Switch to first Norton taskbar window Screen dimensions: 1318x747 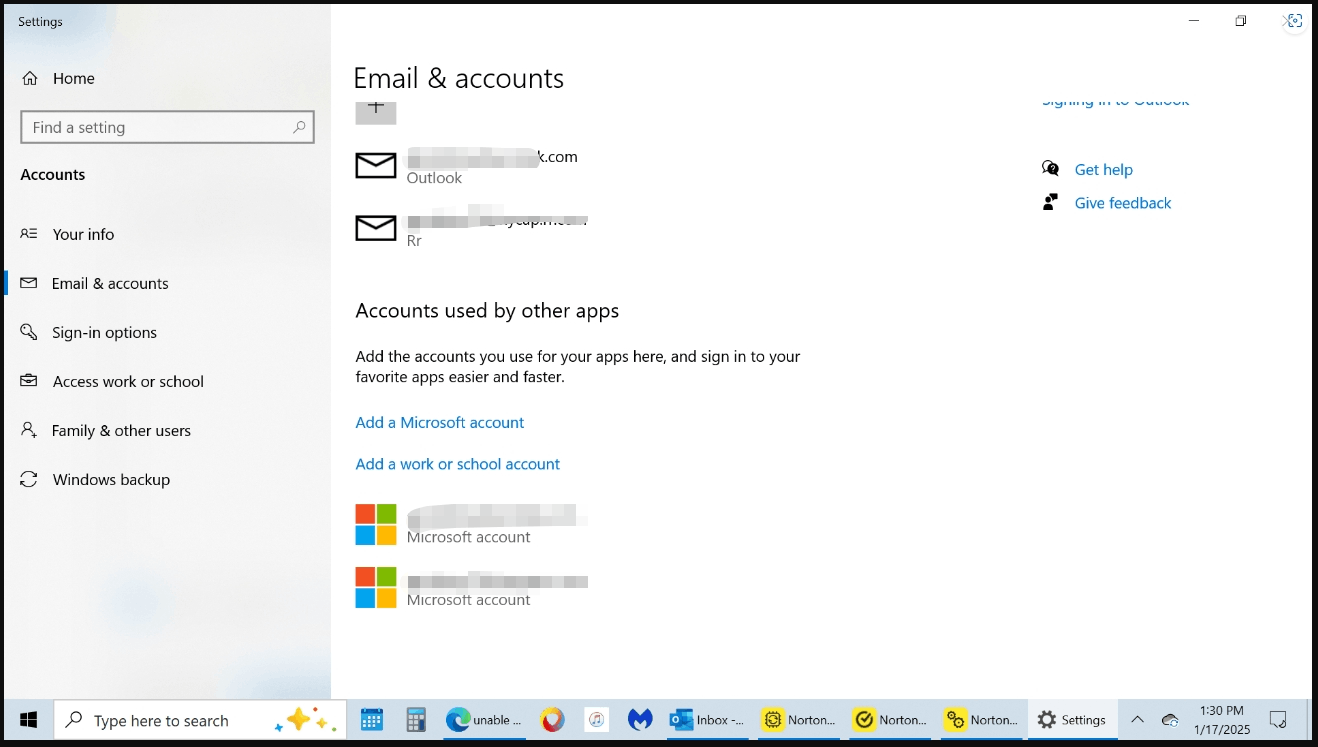pyautogui.click(x=800, y=720)
